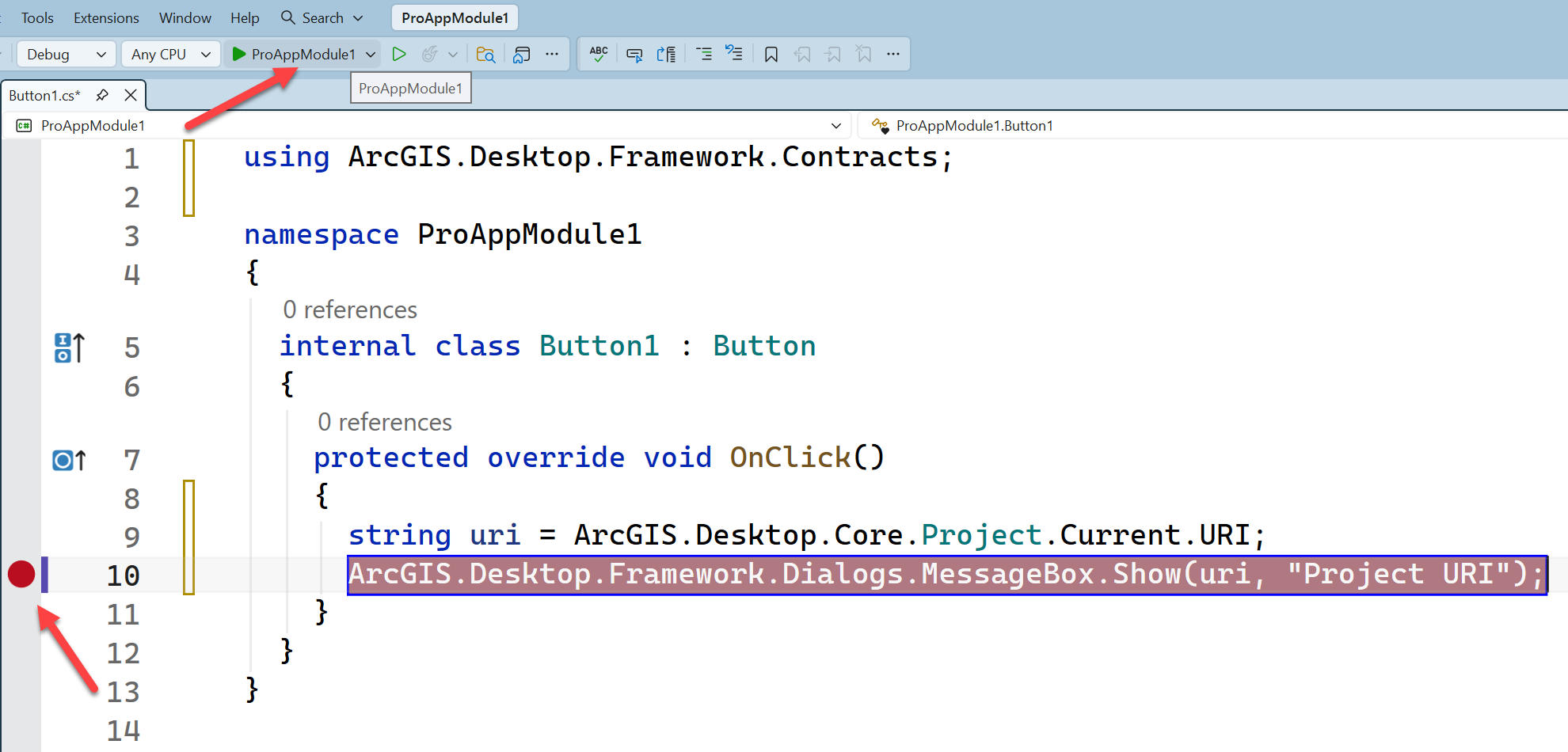Click the indent icon with curved arrow

click(x=734, y=54)
